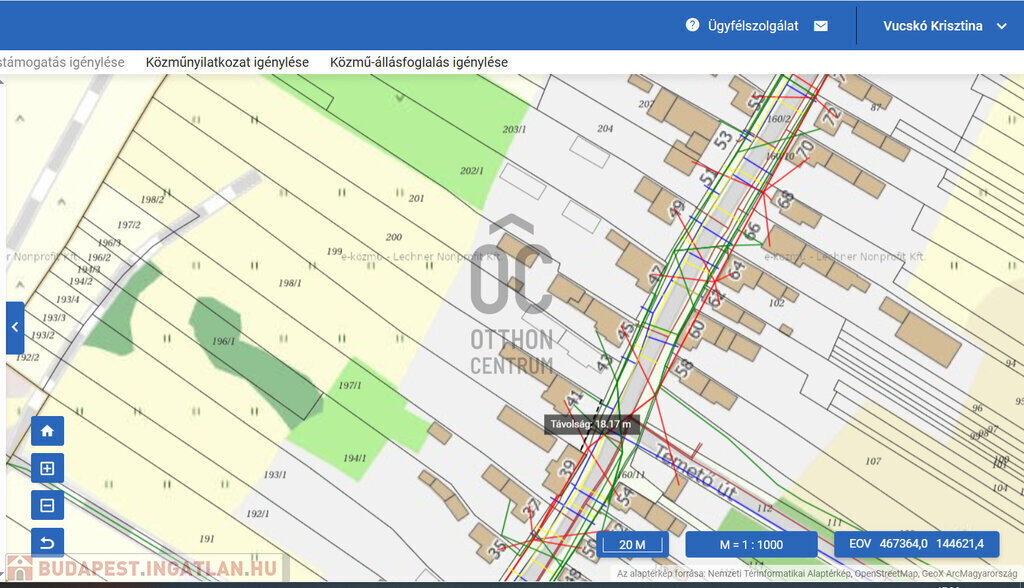Expand the left side panel arrow
The width and height of the screenshot is (1024, 588).
(14, 328)
